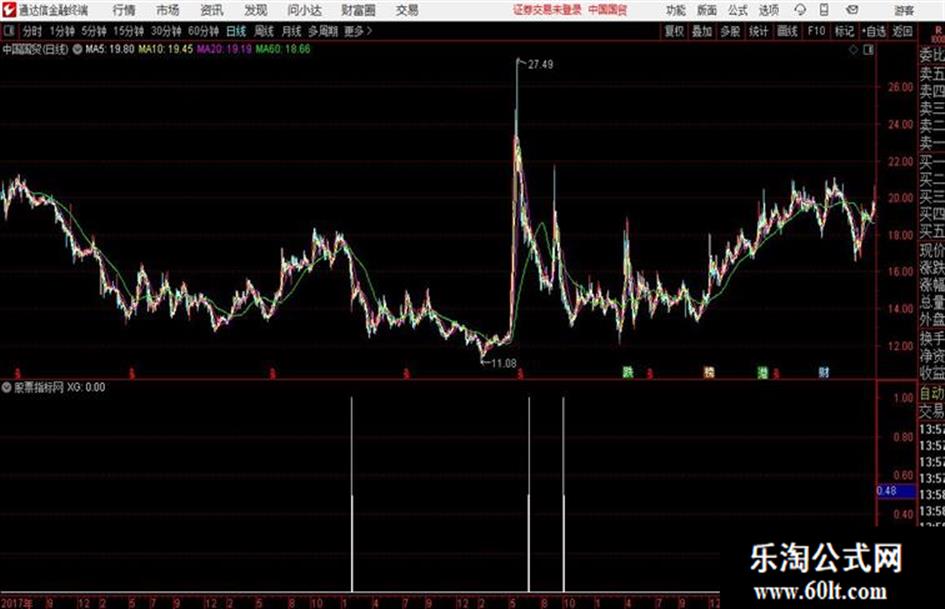Toggle the chart side panel icon
945x609 pixels.
(868, 50)
